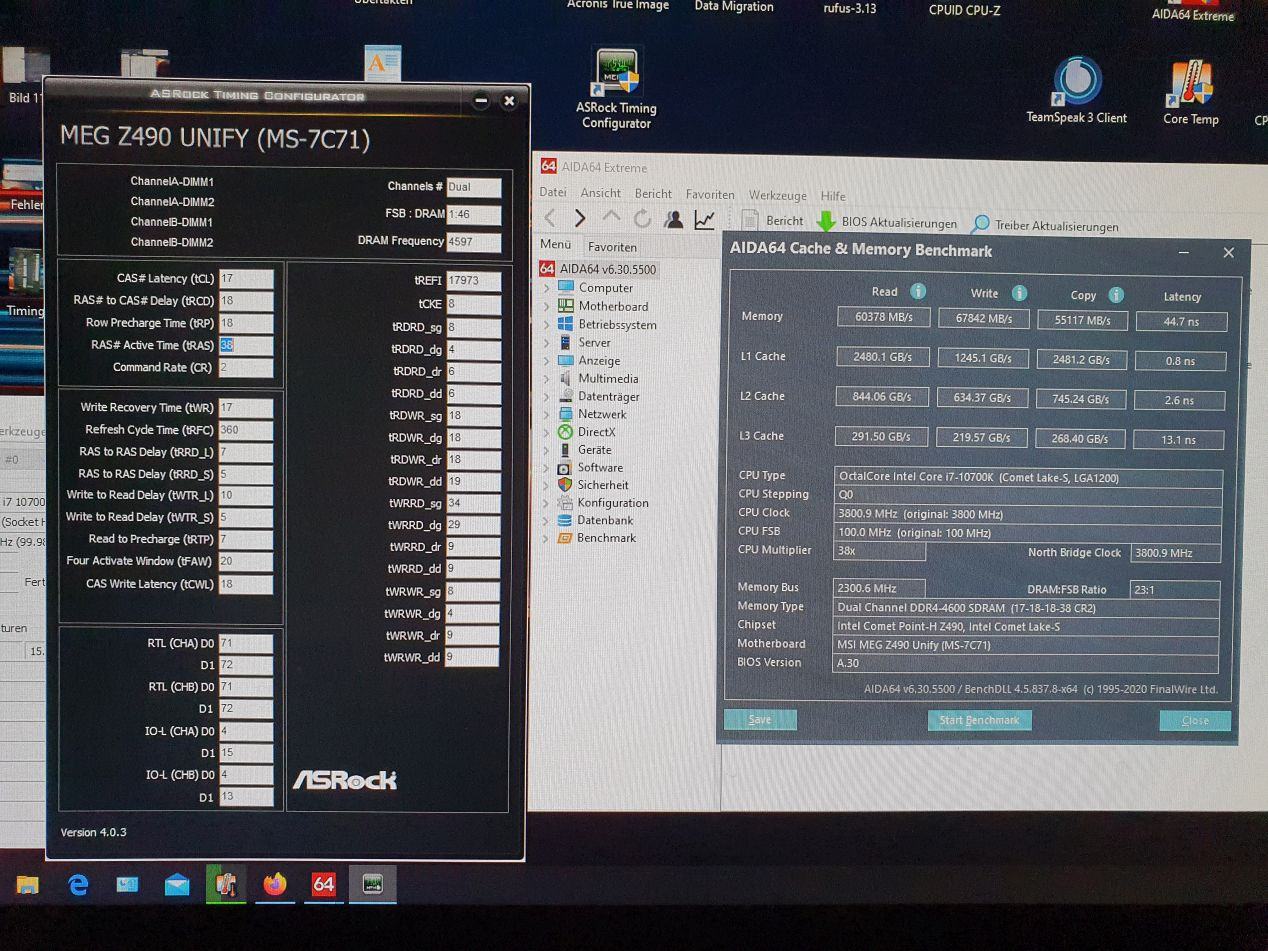
Task: Expand the Server tree node
Action: click(546, 342)
